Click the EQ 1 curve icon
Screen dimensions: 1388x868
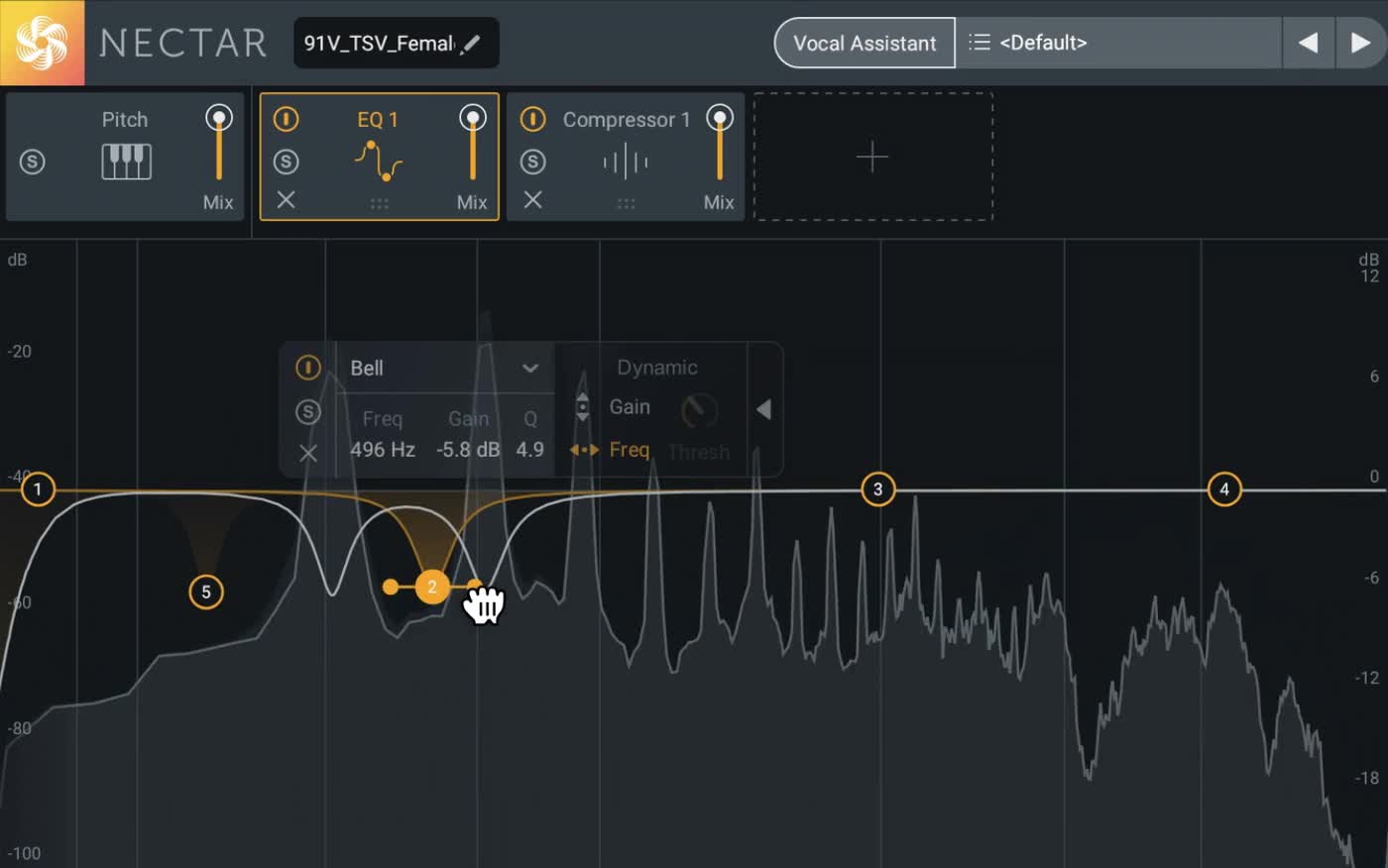378,161
